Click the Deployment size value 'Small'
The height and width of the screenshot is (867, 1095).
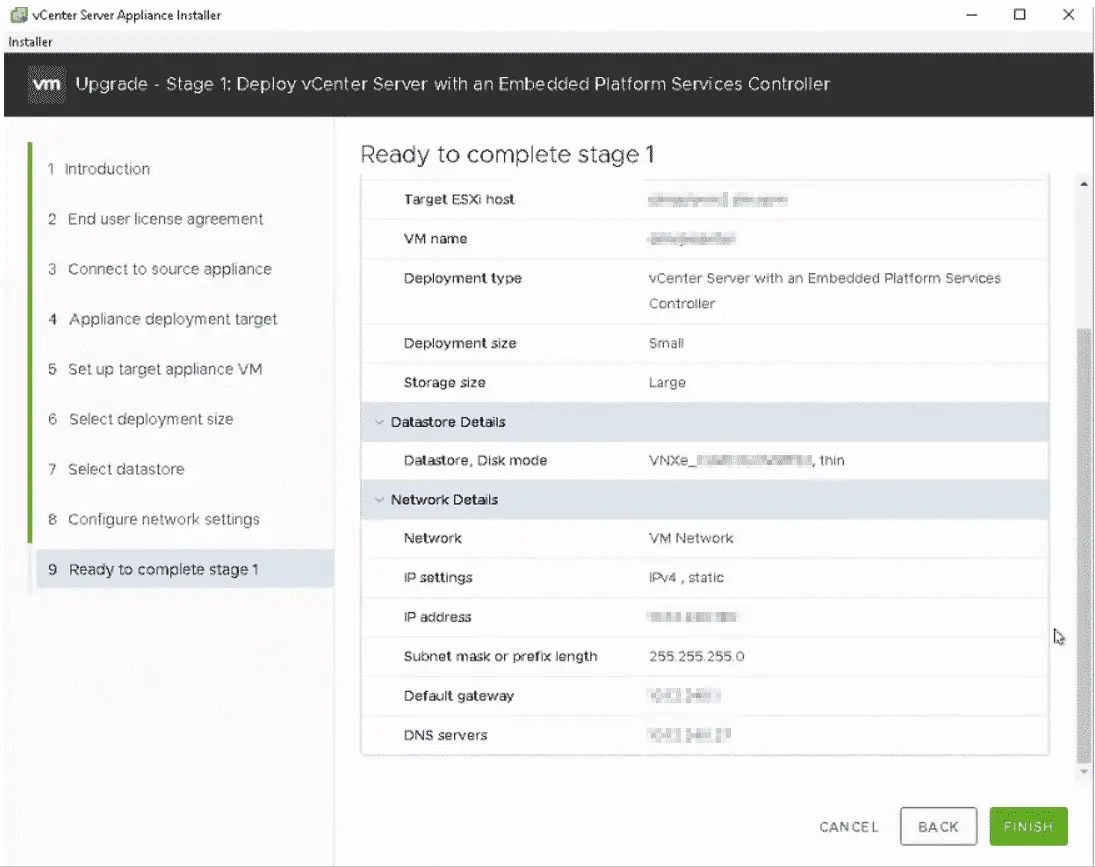[x=666, y=343]
